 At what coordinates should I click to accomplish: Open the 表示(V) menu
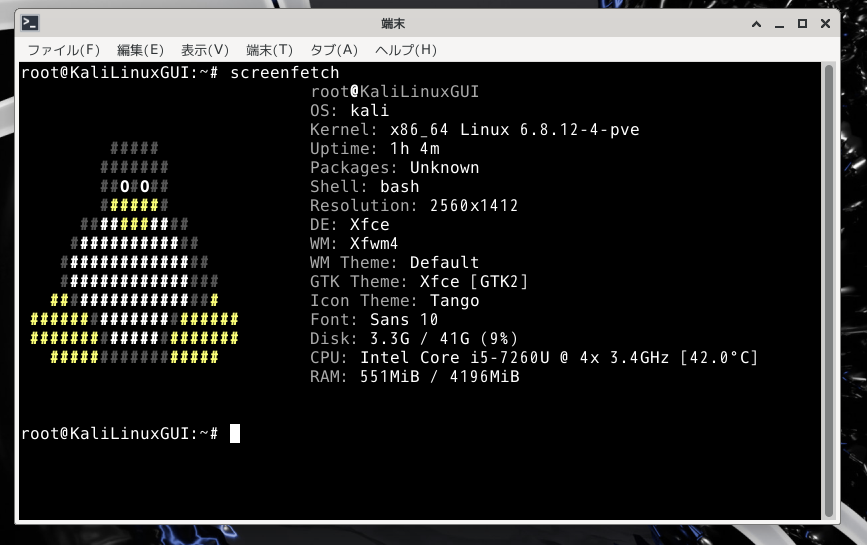205,50
